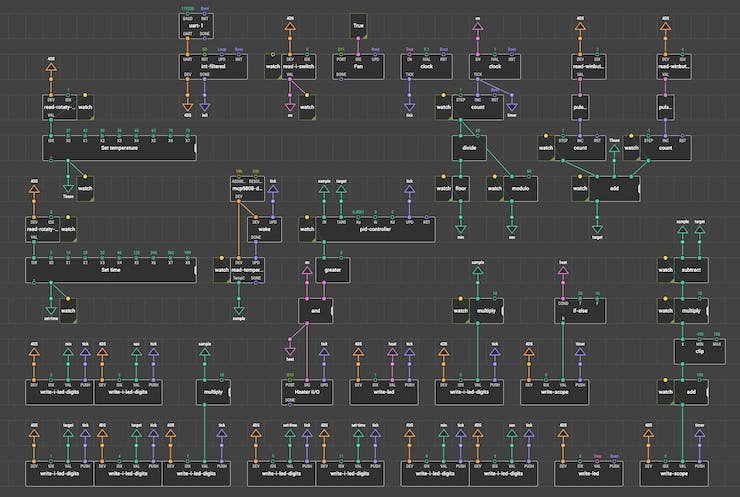Click the purple 'timer' bus beside count node
This screenshot has width=740, height=497.
click(512, 107)
